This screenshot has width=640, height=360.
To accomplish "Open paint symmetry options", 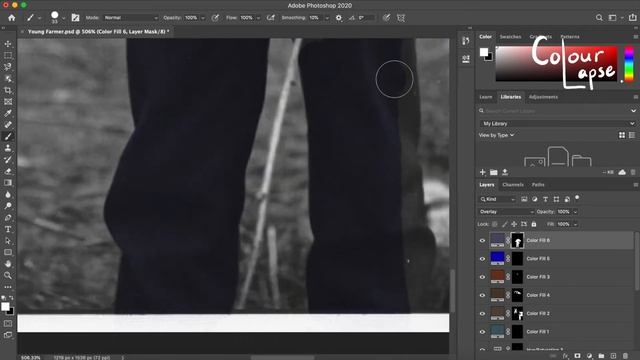I will click(401, 18).
